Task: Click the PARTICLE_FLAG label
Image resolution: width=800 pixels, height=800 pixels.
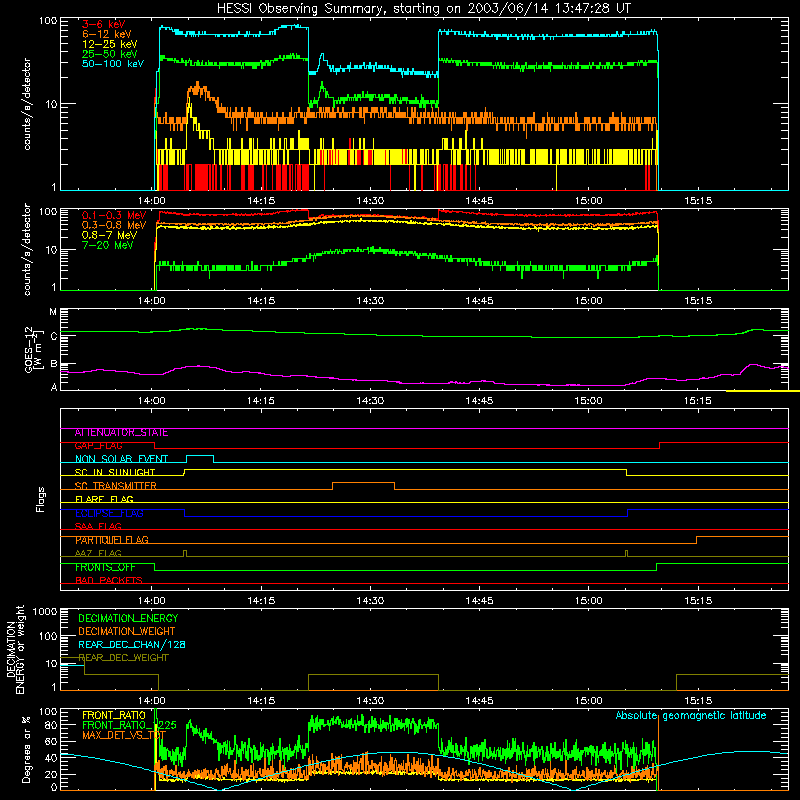Action: pos(112,540)
